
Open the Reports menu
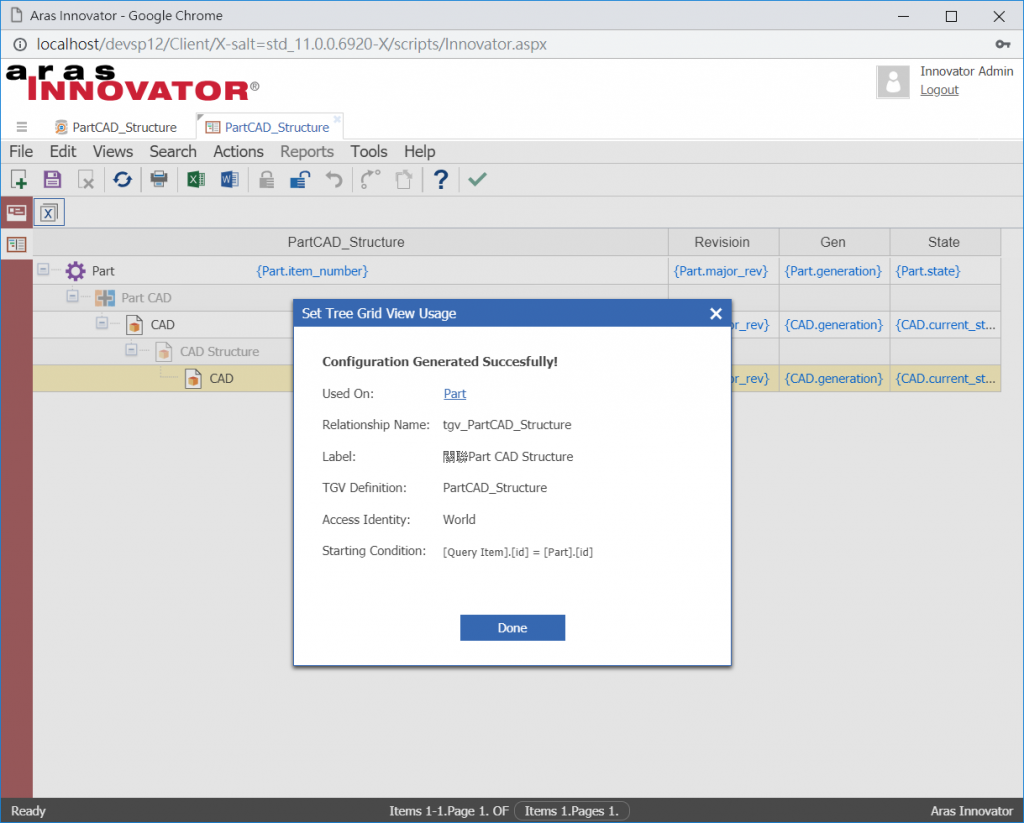[x=307, y=152]
